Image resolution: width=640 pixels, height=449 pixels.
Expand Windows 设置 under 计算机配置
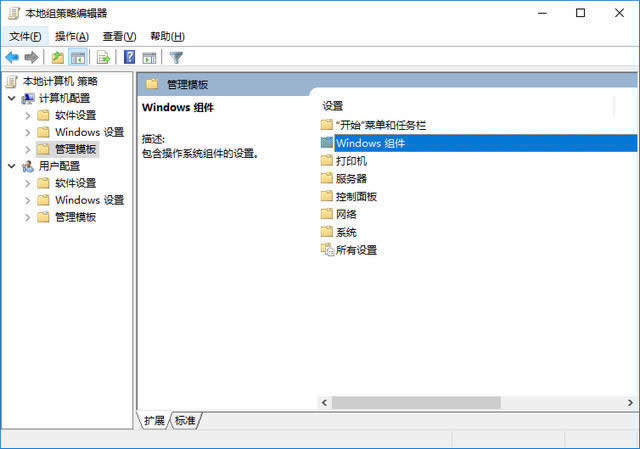tap(27, 132)
